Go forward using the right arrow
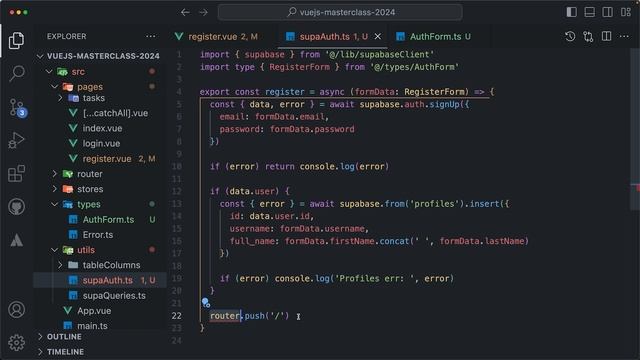Viewport: 640px width, 360px height. point(203,12)
